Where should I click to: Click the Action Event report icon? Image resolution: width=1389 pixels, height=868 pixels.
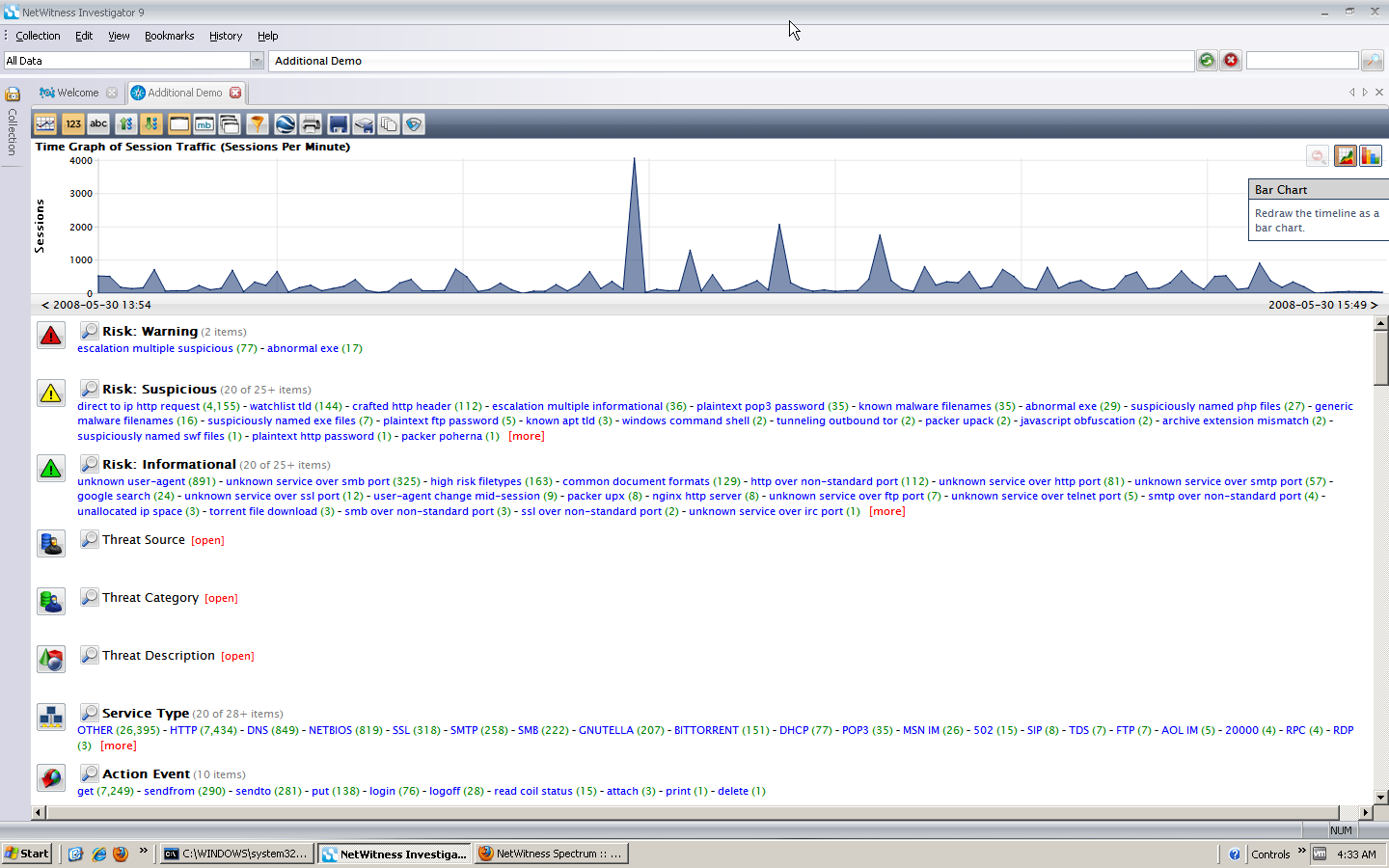(x=51, y=777)
